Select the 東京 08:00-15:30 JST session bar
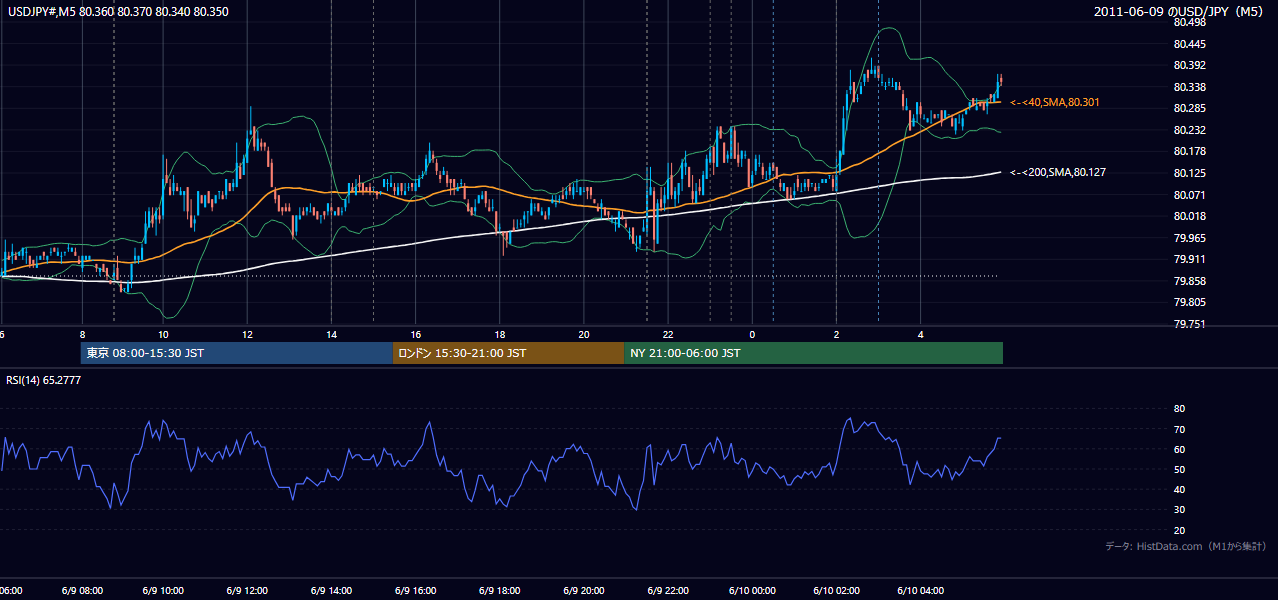The height and width of the screenshot is (600, 1278). 237,353
